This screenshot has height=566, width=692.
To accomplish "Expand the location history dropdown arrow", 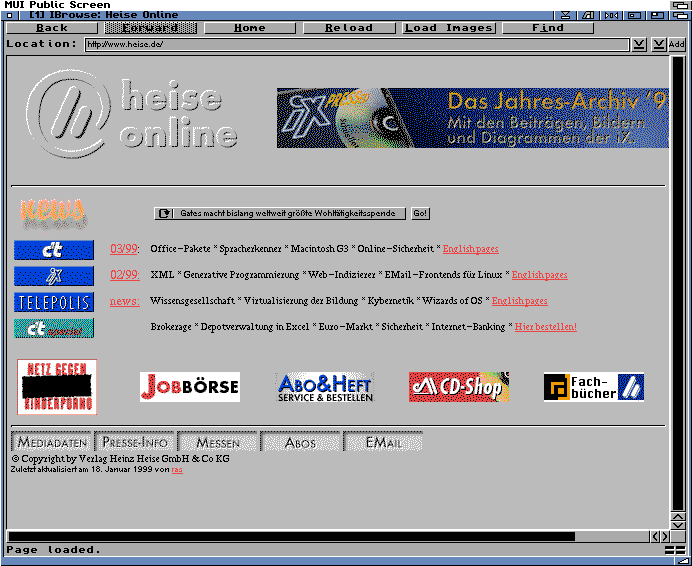I will pyautogui.click(x=639, y=45).
